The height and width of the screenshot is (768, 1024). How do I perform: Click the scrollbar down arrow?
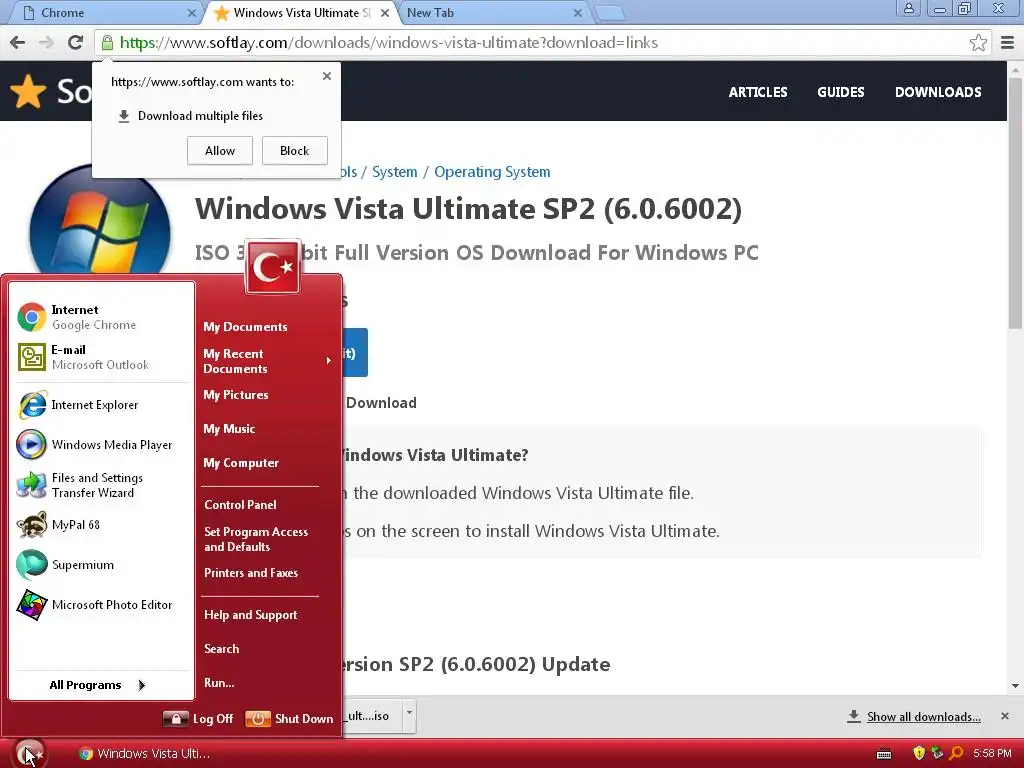pos(1015,686)
